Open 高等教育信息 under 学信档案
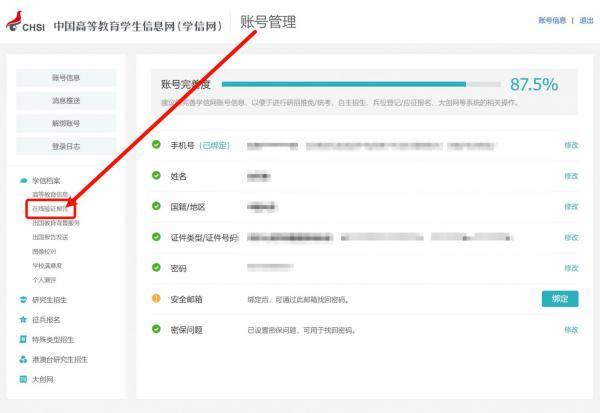Viewport: 600px width, 413px height. (x=50, y=194)
